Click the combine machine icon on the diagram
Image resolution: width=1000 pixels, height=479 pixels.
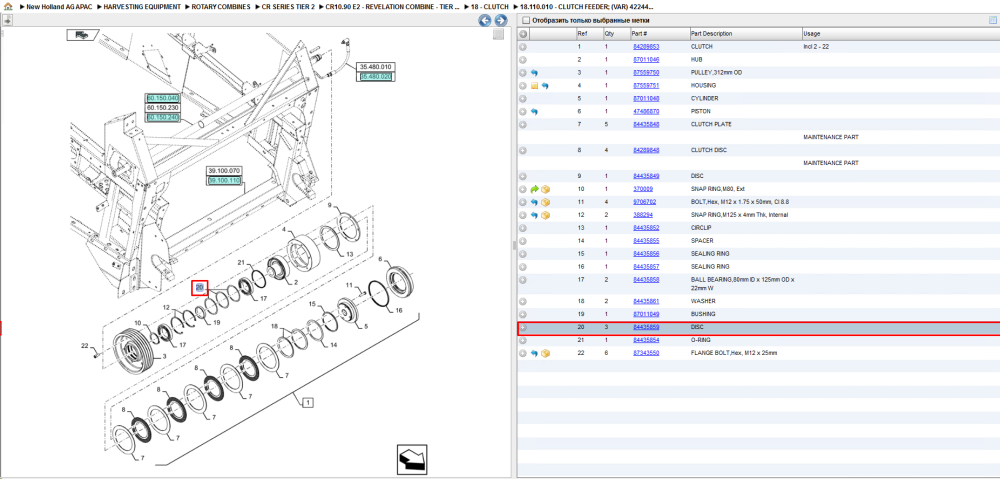[x=83, y=35]
